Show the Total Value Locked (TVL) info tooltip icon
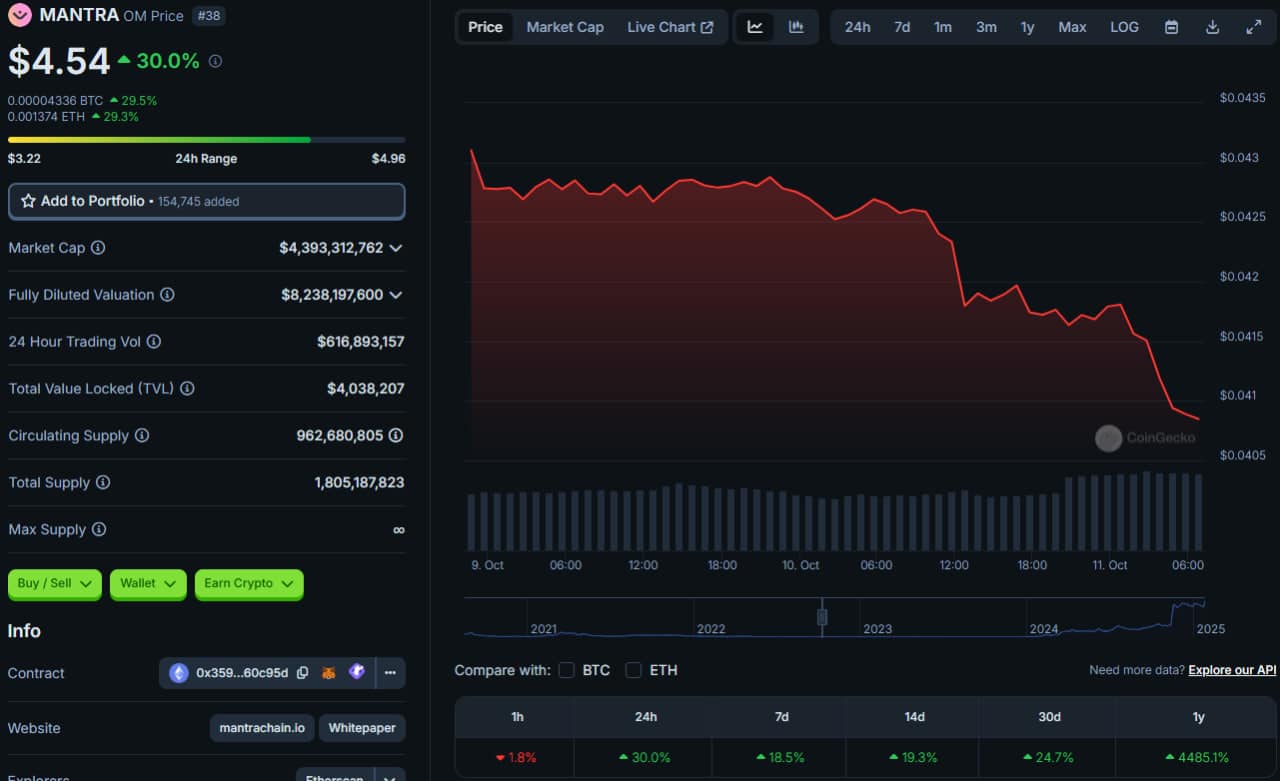The image size is (1280, 781). pos(187,389)
